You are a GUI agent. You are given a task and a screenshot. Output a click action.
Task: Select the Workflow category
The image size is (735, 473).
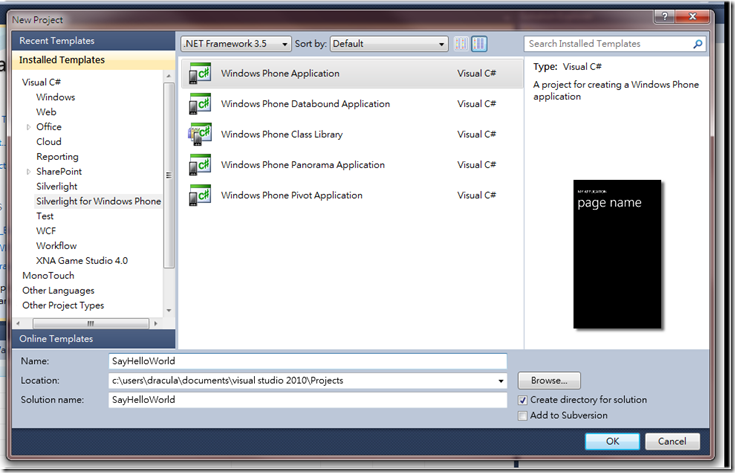56,246
